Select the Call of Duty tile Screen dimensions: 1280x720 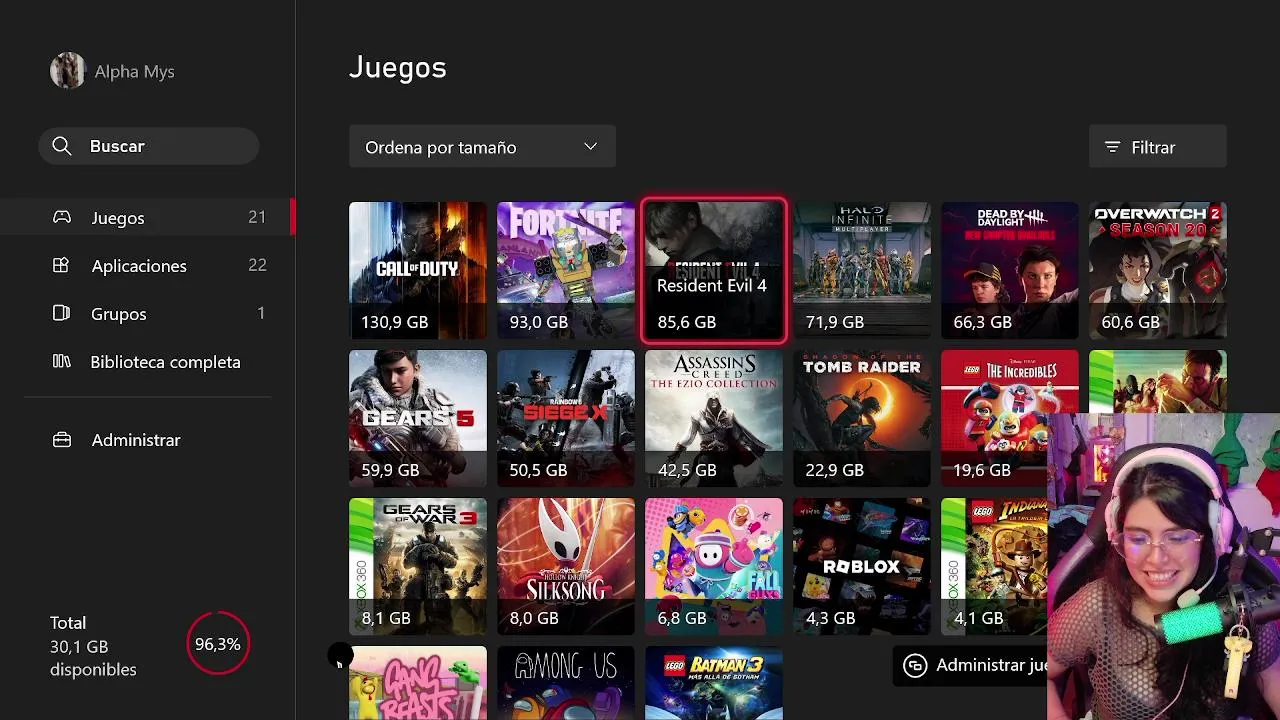click(x=418, y=270)
